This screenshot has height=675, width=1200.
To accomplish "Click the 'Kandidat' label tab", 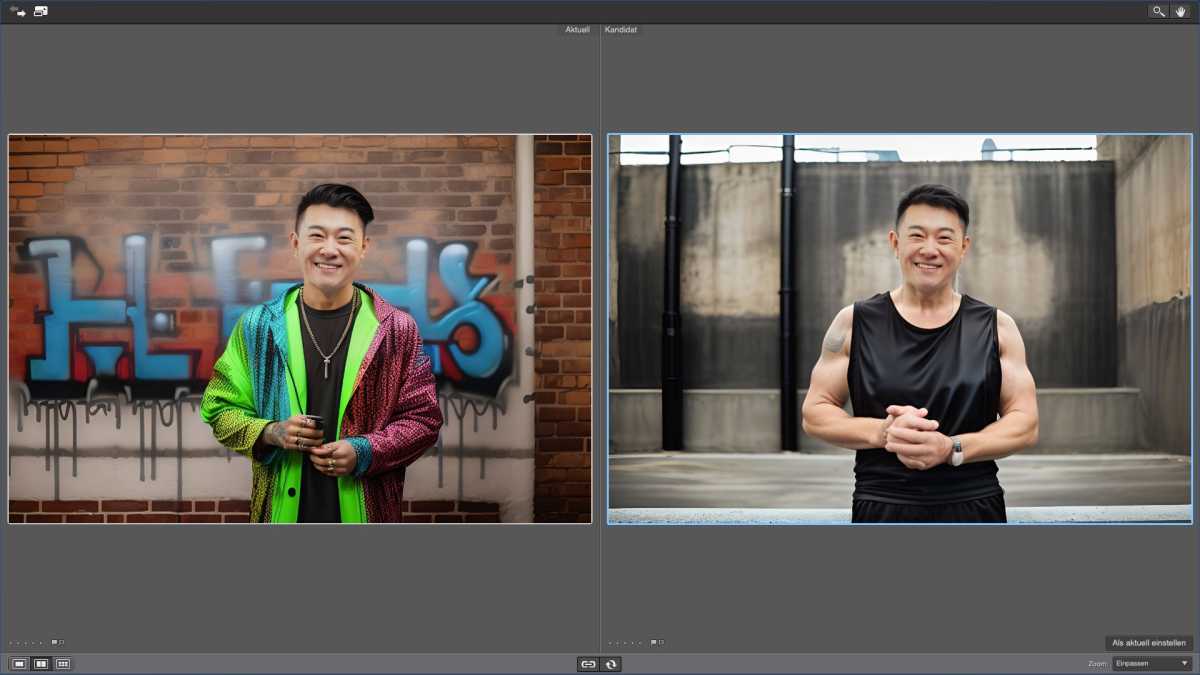I will [621, 30].
